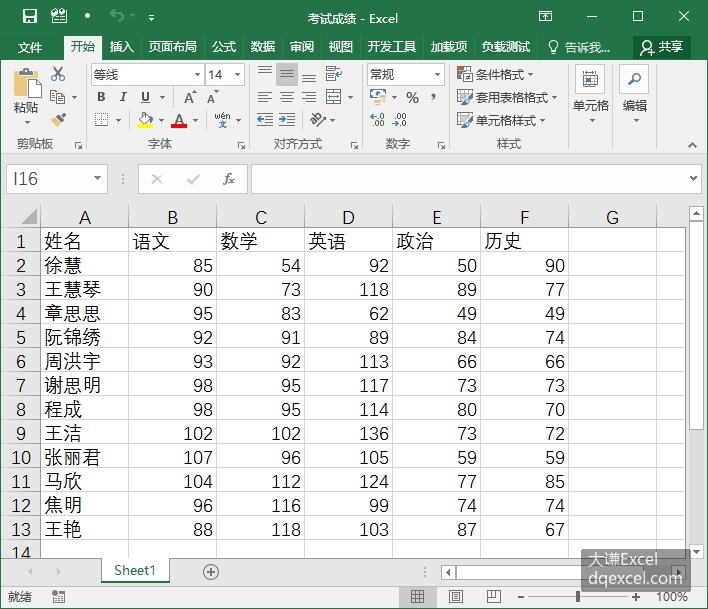Expand the formula bar chevron
This screenshot has height=609, width=708.
click(x=694, y=179)
